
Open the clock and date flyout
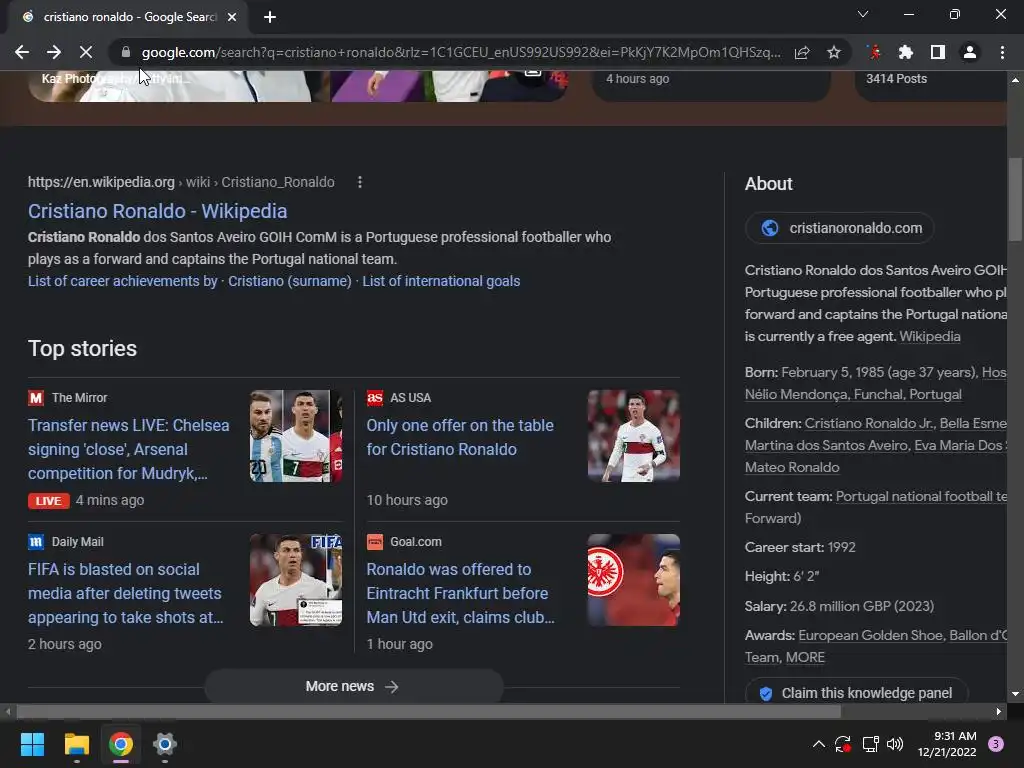point(947,744)
